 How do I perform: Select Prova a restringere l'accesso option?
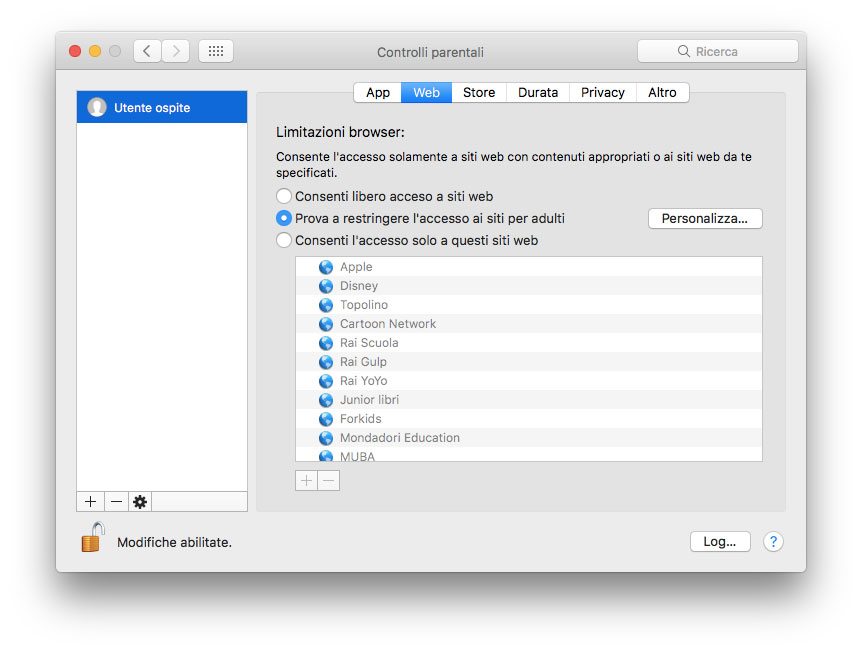(284, 218)
